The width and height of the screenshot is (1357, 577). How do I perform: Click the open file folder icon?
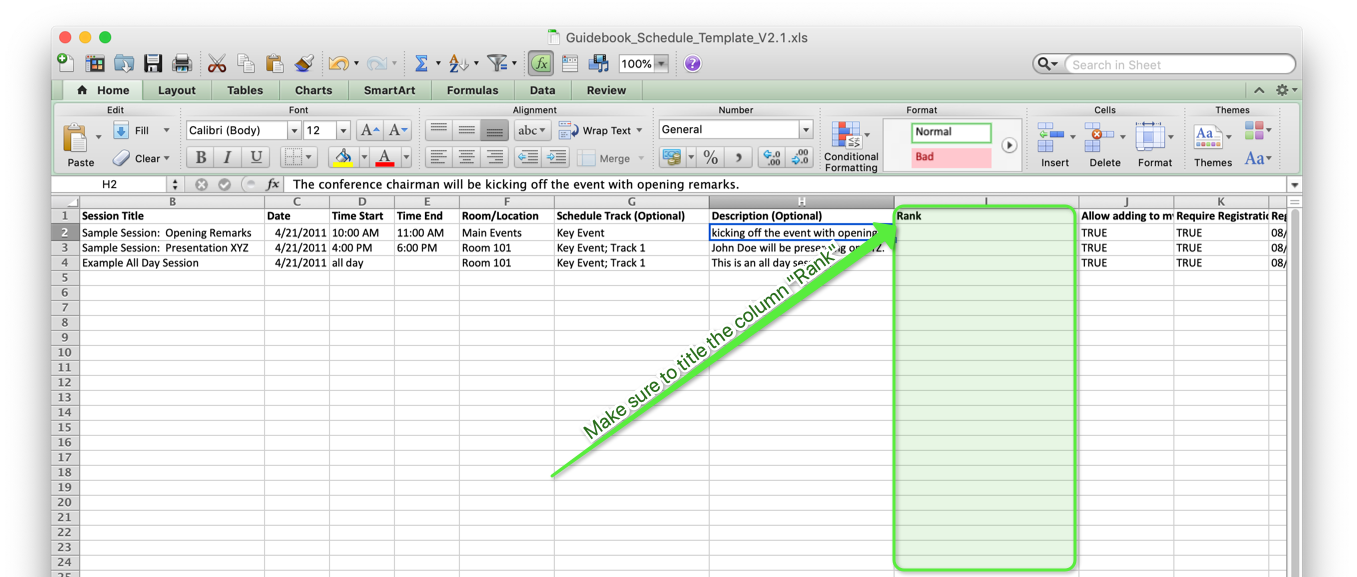pos(124,64)
